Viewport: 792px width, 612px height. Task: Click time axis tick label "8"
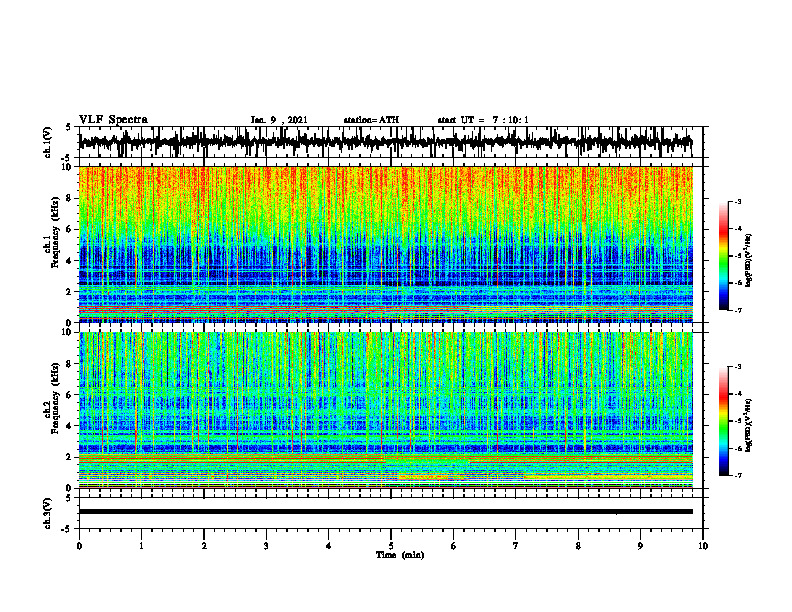pos(578,546)
